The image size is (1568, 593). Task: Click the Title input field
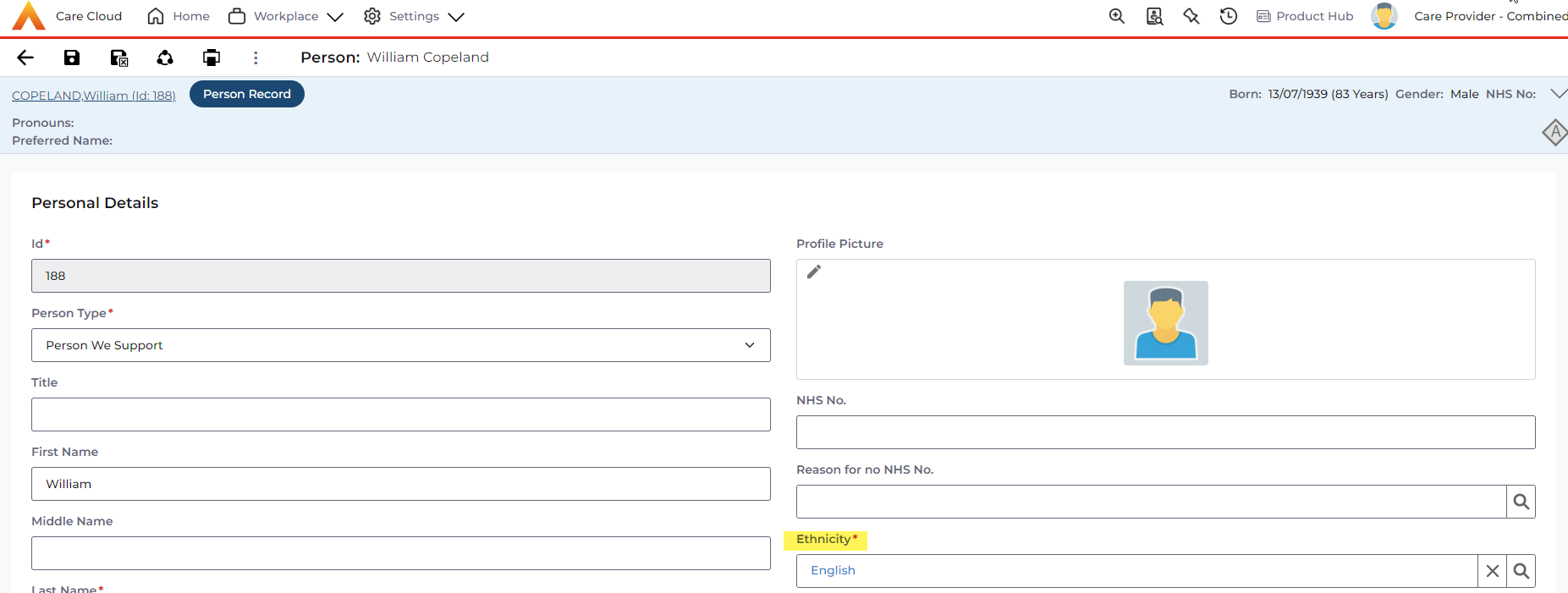click(x=401, y=415)
